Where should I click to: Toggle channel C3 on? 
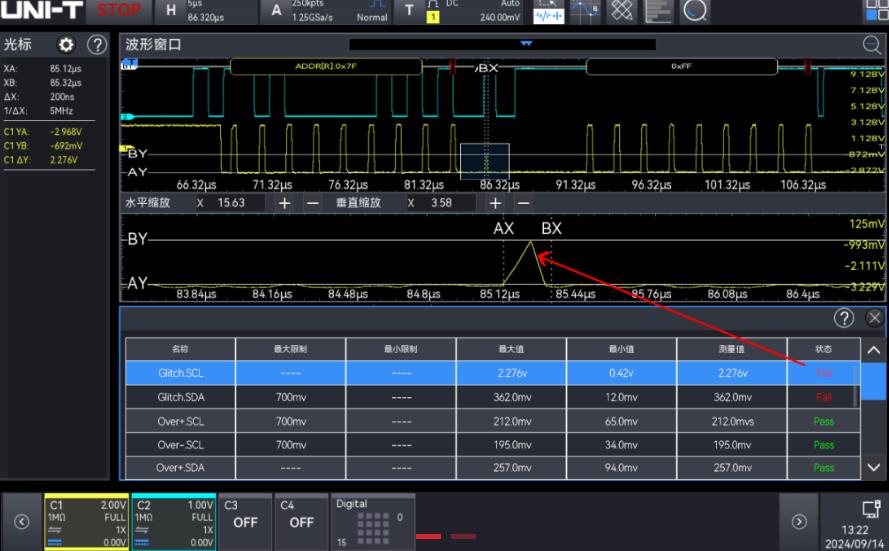pos(245,520)
